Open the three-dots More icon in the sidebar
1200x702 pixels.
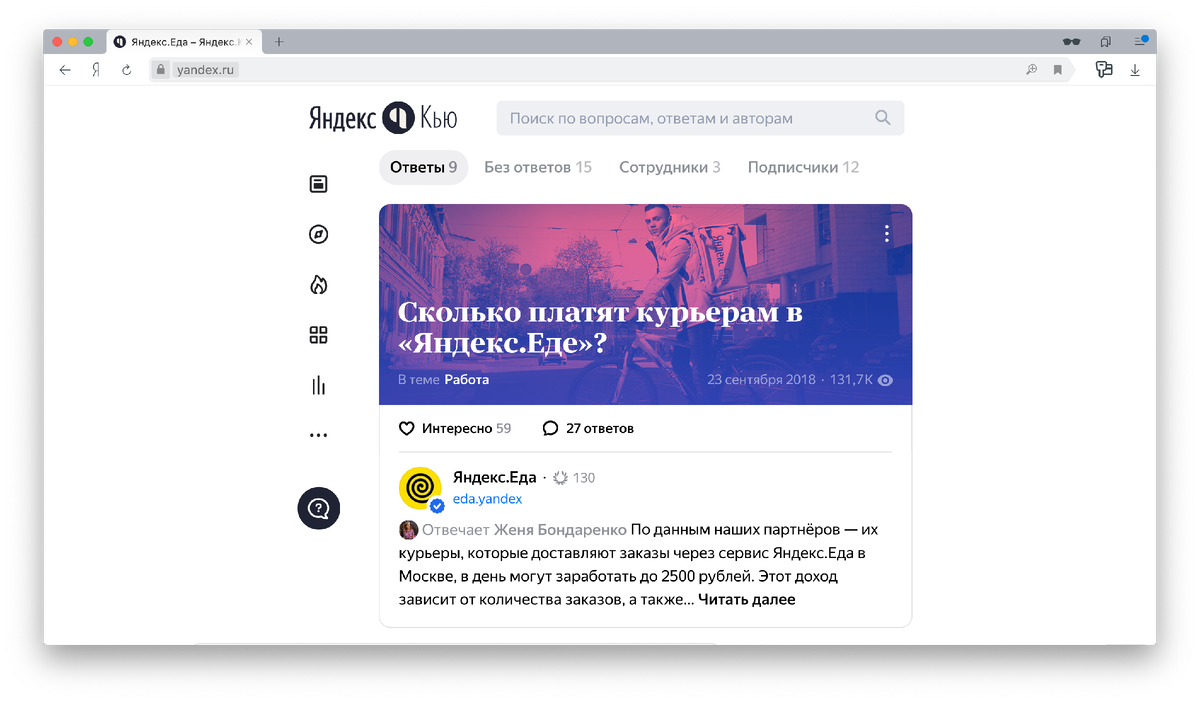pos(319,436)
